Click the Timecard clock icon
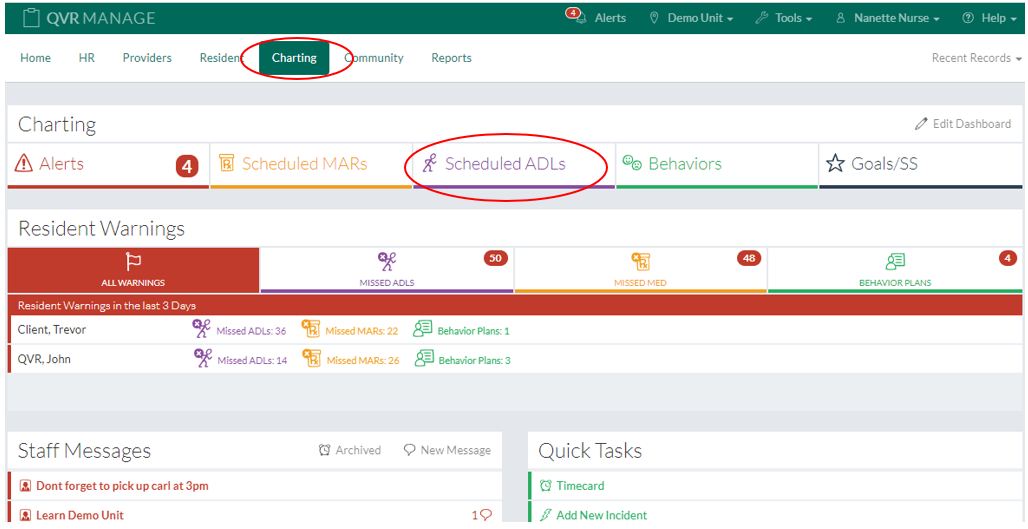Image resolution: width=1028 pixels, height=529 pixels. [x=545, y=486]
